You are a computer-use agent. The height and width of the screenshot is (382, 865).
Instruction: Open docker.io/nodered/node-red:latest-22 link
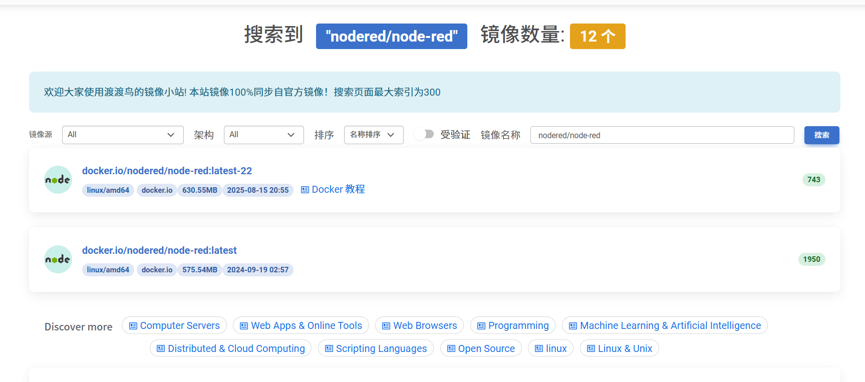tap(167, 171)
